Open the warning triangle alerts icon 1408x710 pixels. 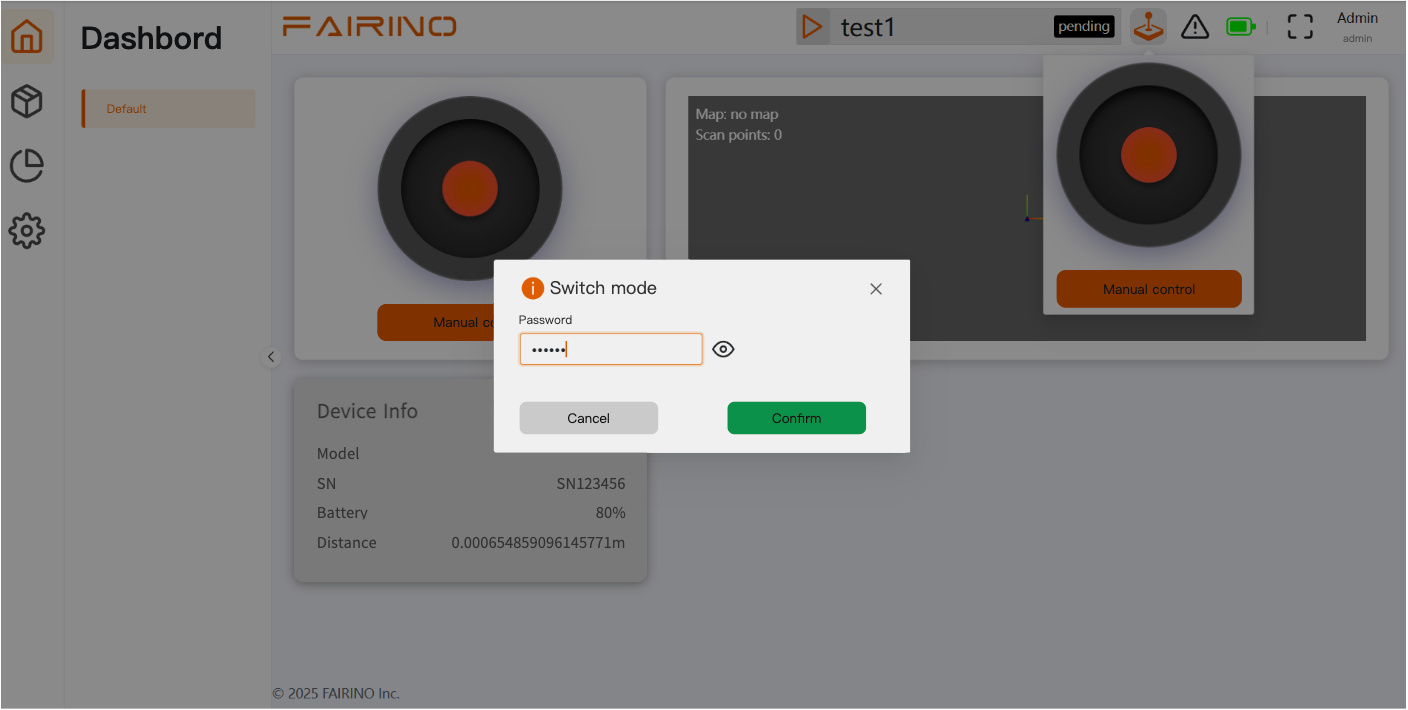coord(1195,27)
